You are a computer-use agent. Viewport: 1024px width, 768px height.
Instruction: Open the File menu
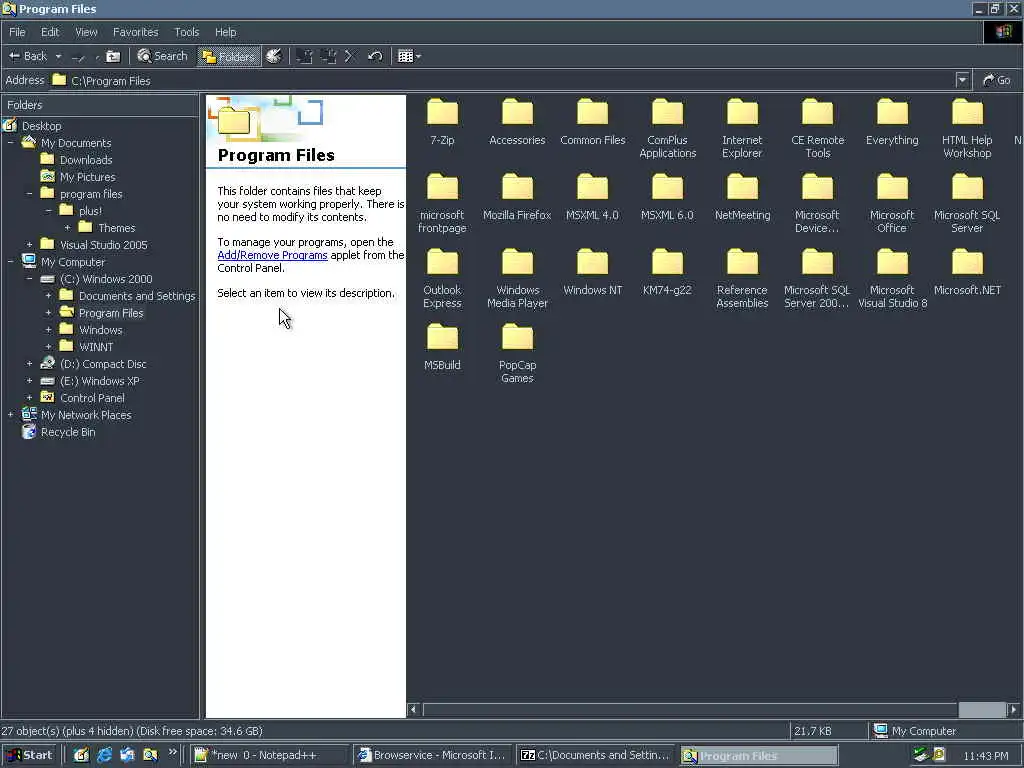(17, 32)
